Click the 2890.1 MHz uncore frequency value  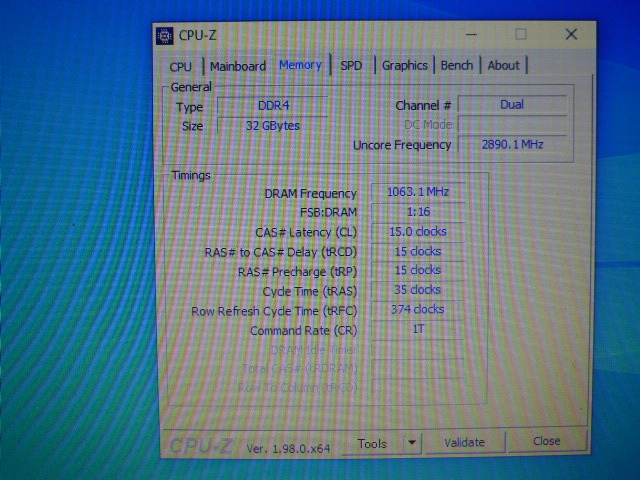512,144
